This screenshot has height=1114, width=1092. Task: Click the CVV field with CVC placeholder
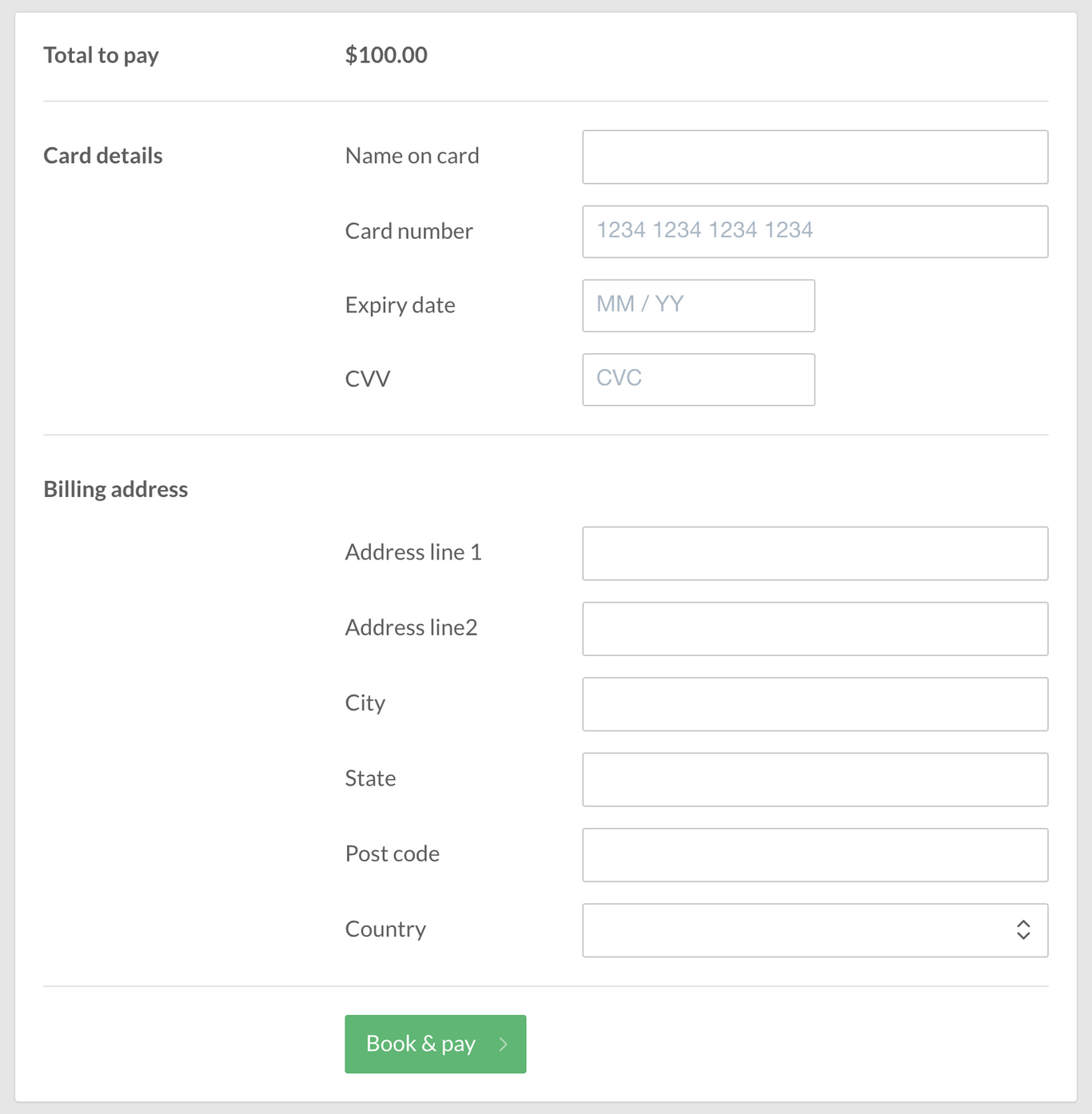pos(698,380)
